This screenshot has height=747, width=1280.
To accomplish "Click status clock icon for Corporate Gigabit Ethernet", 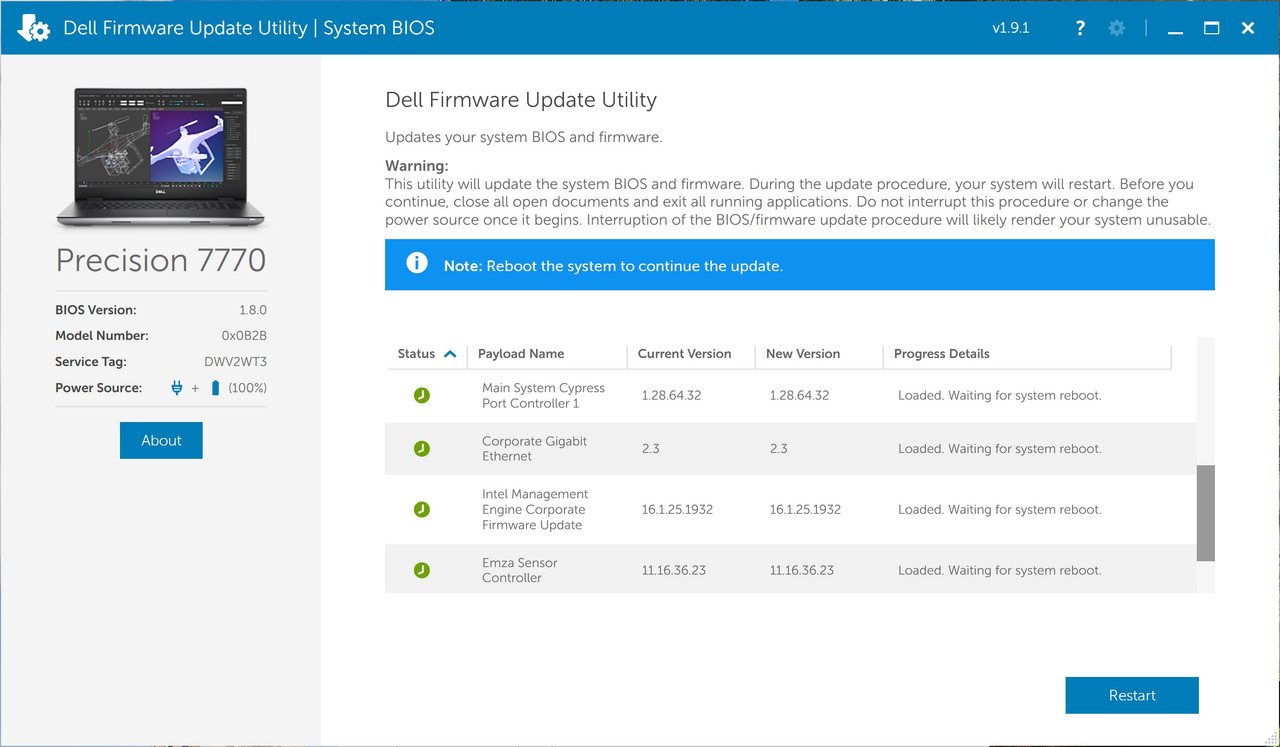I will click(x=422, y=449).
